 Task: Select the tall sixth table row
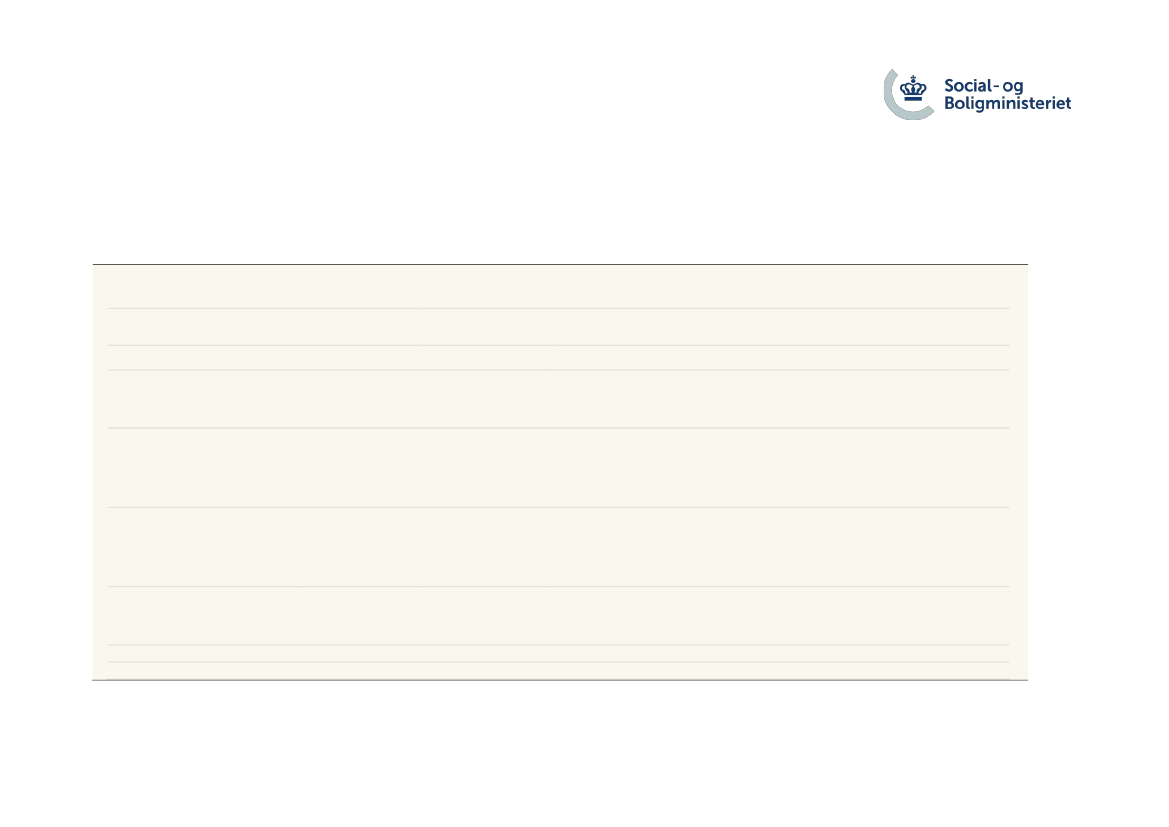coord(558,547)
